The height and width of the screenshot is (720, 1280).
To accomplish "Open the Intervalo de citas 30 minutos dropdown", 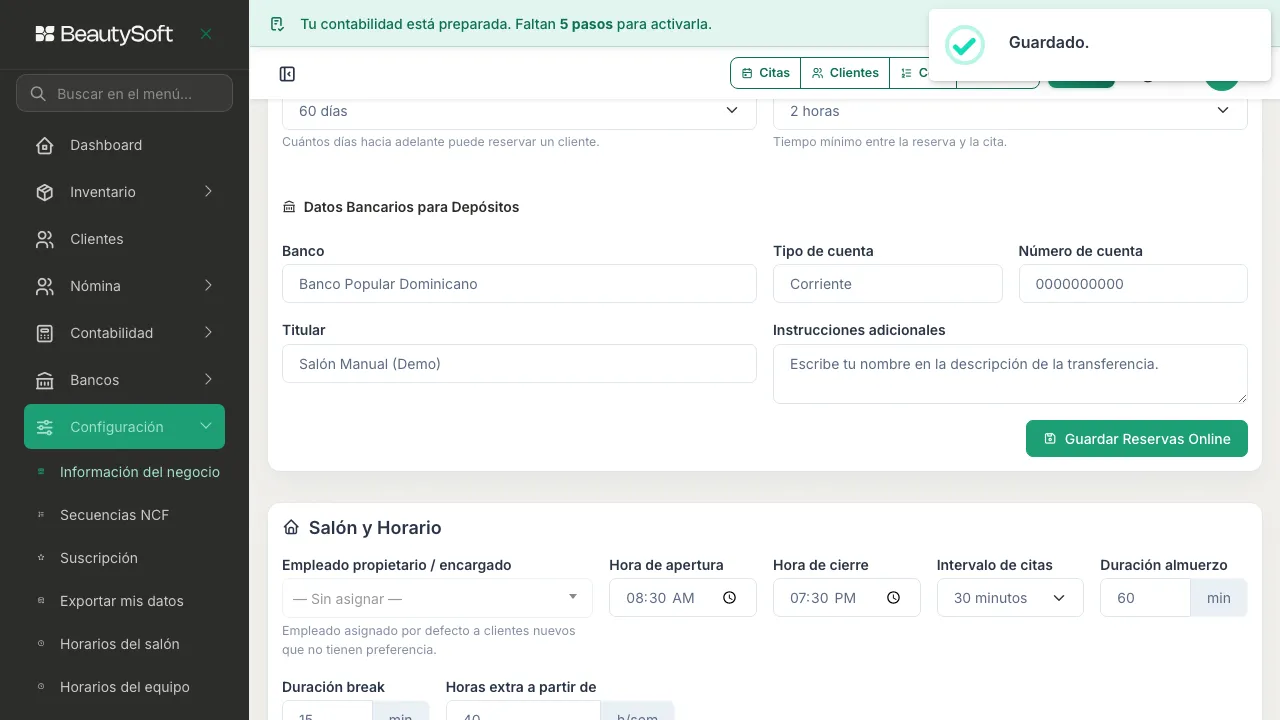I will point(1010,598).
